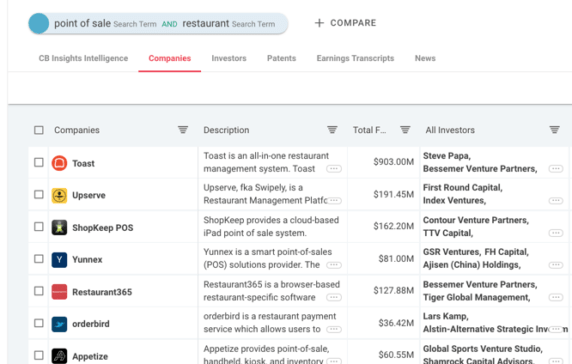Expand Yunnex investors list ellipsis
The width and height of the screenshot is (572, 364).
pos(556,265)
